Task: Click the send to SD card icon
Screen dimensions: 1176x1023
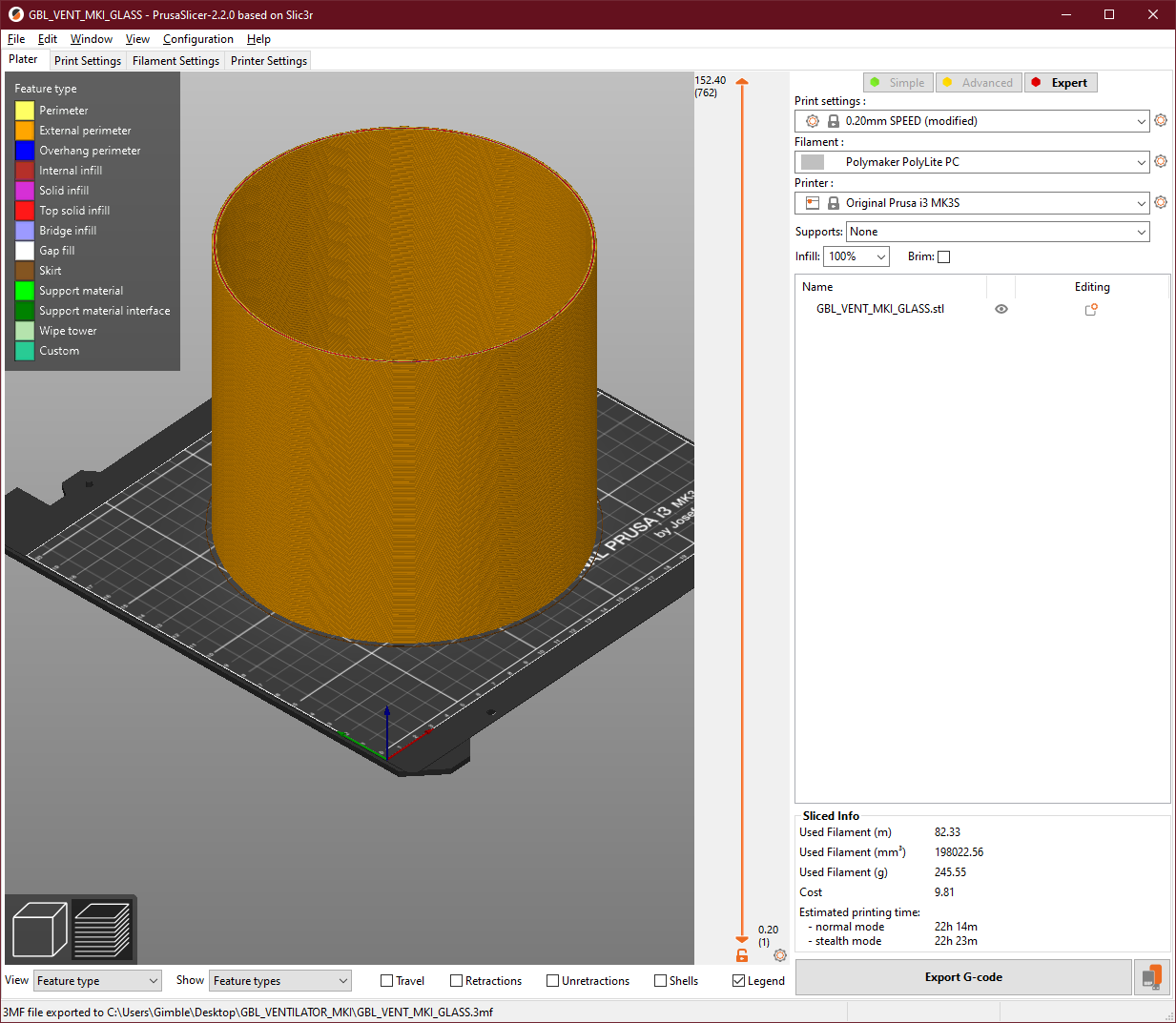Action: [x=1152, y=977]
